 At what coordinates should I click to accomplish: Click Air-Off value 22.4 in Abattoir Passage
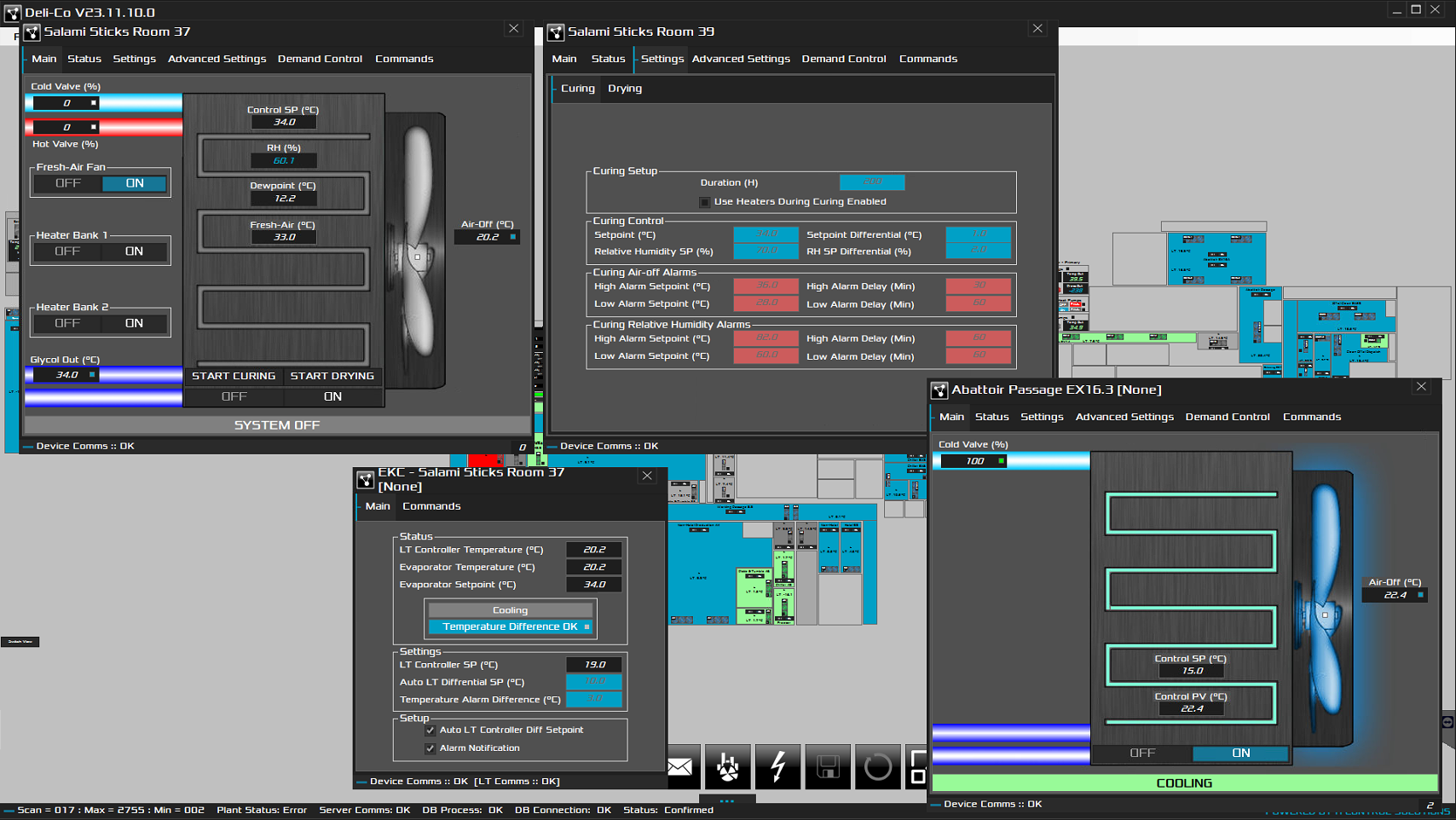[x=1395, y=595]
